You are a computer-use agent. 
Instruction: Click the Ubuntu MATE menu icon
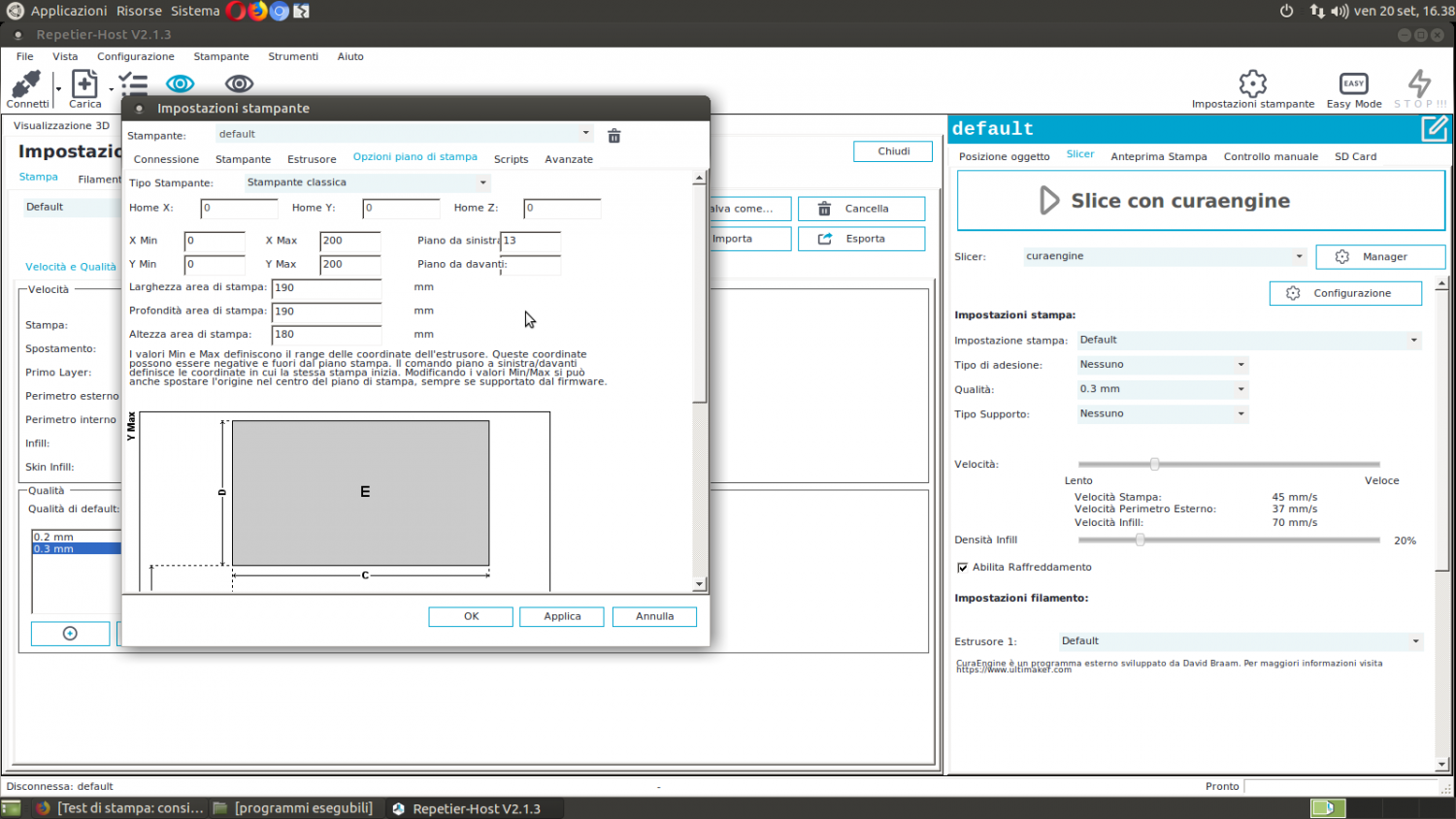coord(15,11)
